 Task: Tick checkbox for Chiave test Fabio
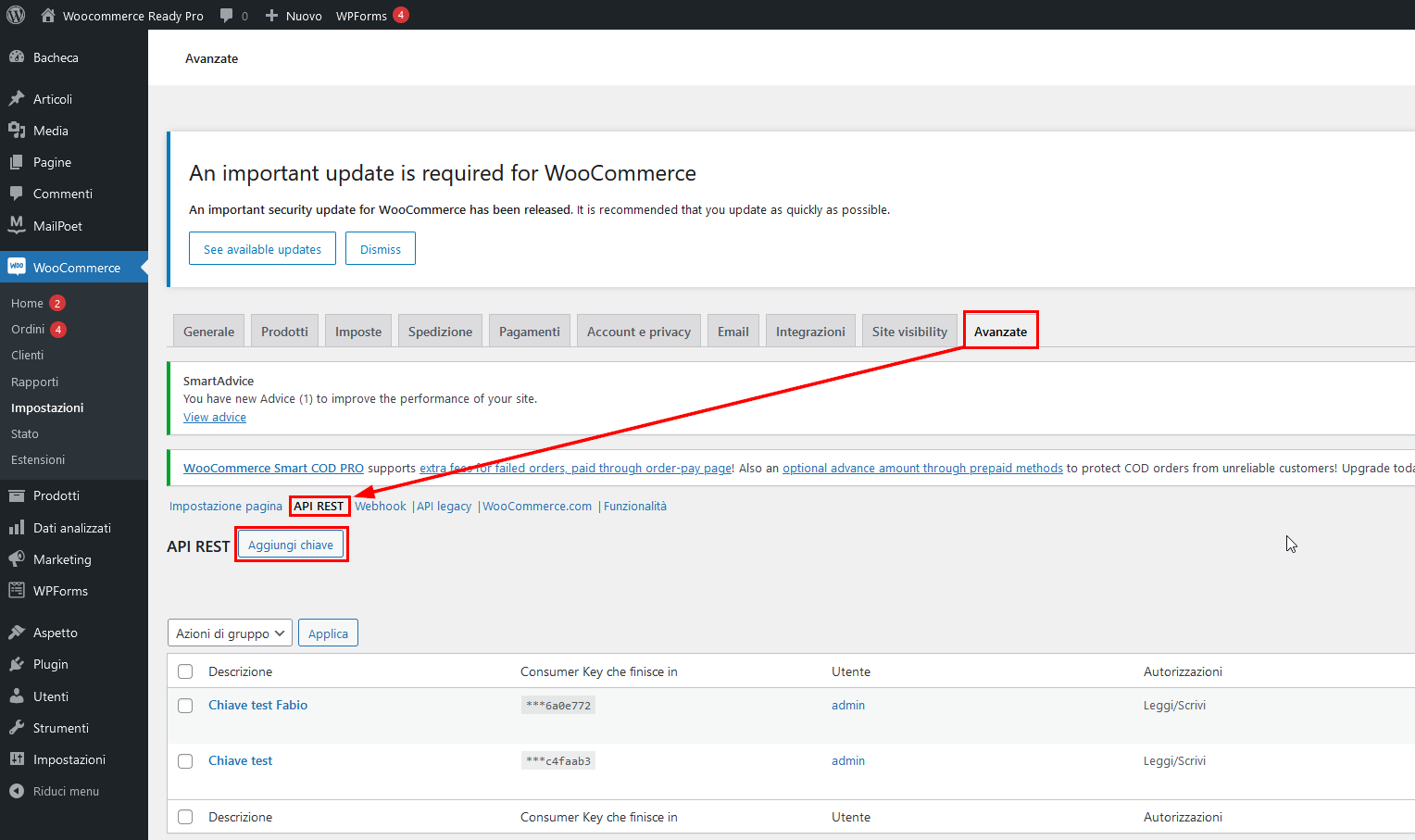click(185, 706)
